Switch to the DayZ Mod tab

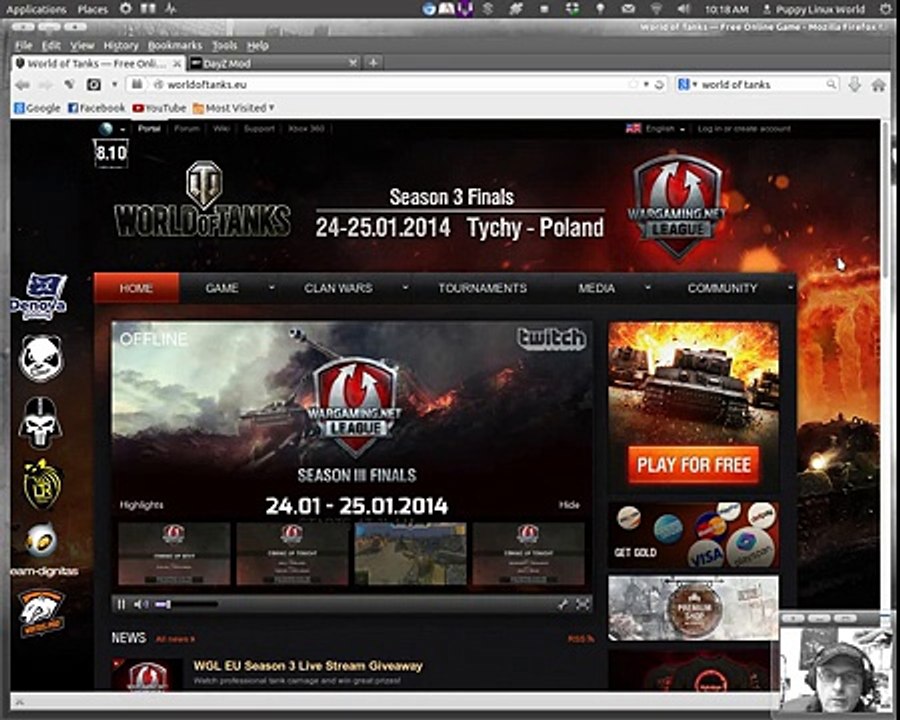pos(273,63)
